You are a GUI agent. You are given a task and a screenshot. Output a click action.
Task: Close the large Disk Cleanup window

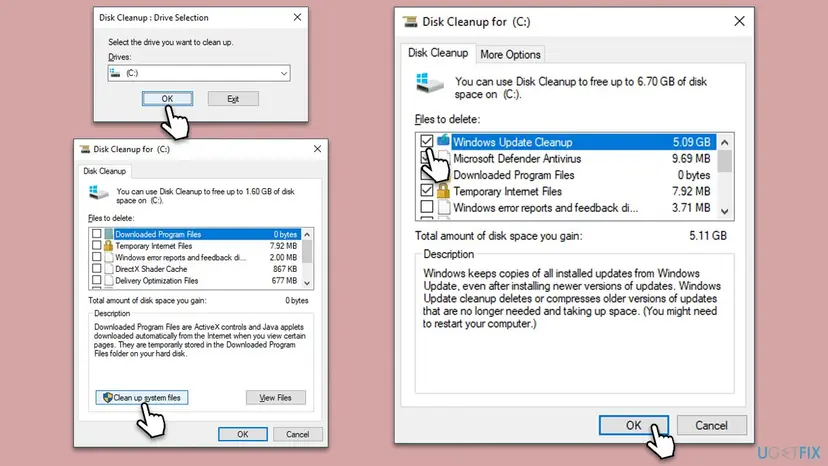(739, 21)
